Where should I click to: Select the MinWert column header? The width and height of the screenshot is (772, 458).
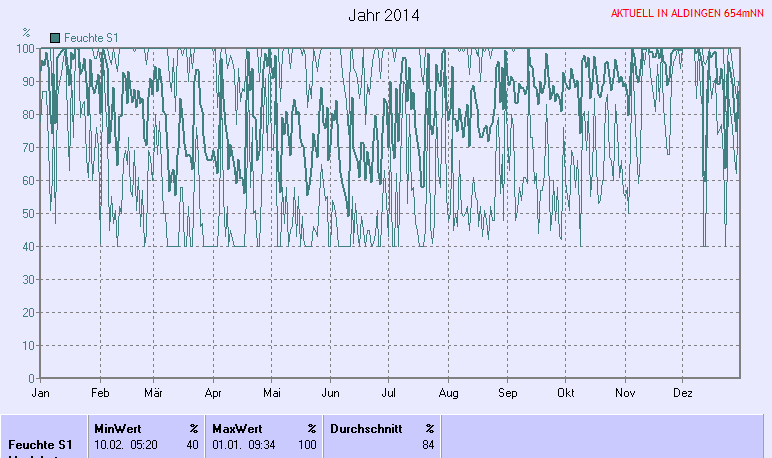coord(118,428)
